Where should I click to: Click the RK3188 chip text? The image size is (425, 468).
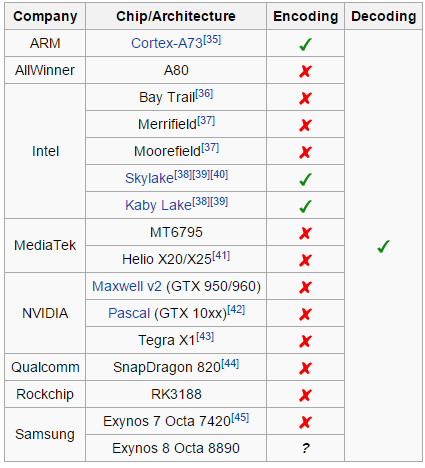(176, 394)
